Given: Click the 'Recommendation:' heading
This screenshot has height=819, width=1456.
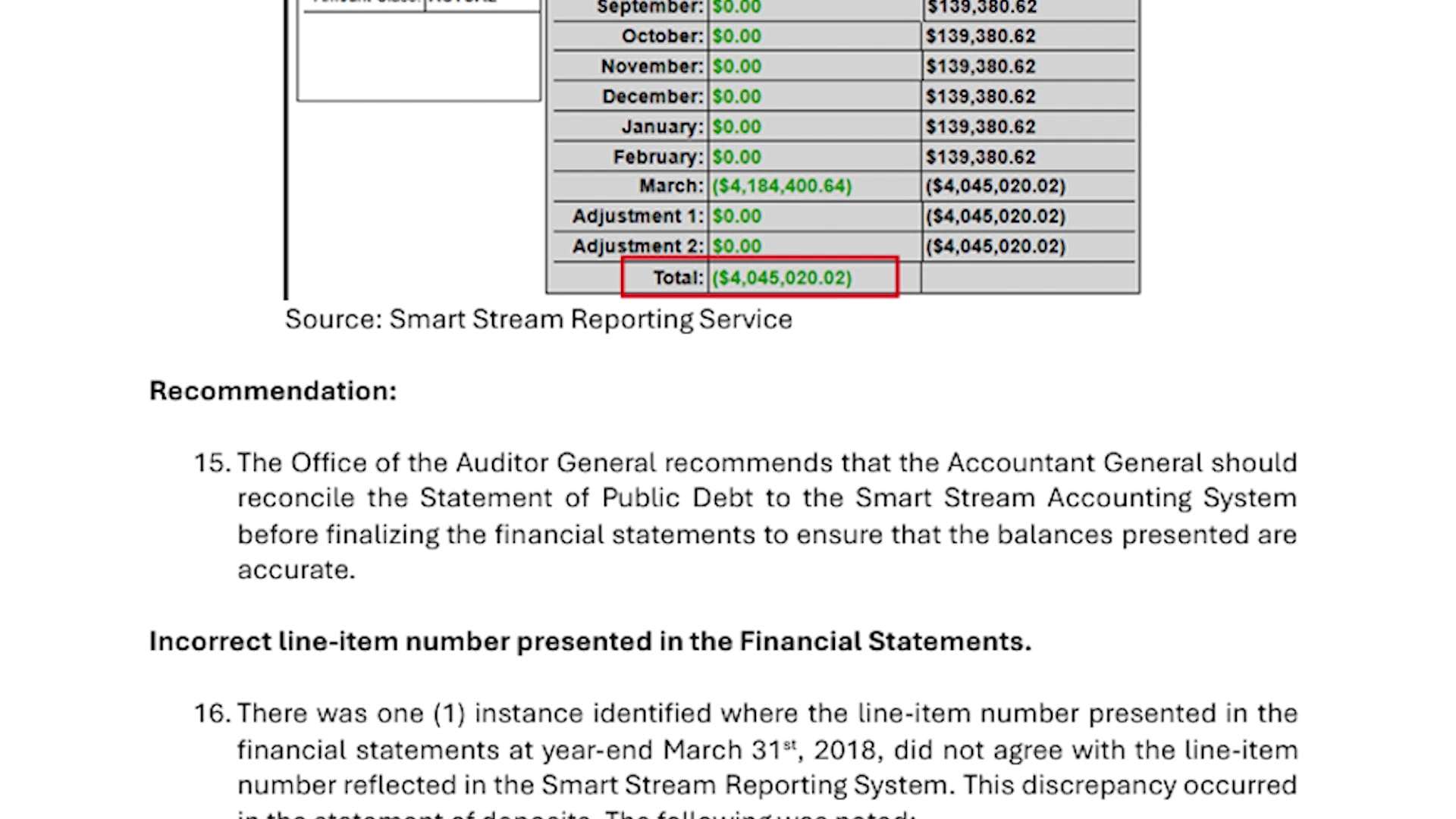Looking at the screenshot, I should pos(273,391).
